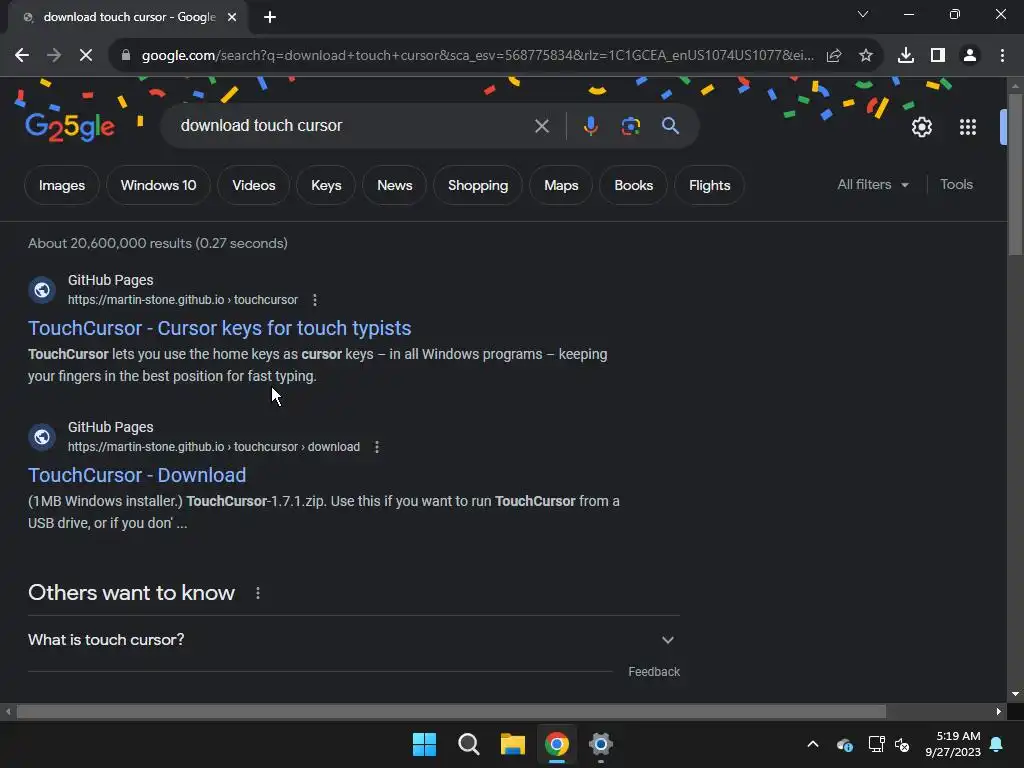Bookmark this page with the star
The height and width of the screenshot is (768, 1024).
(866, 56)
